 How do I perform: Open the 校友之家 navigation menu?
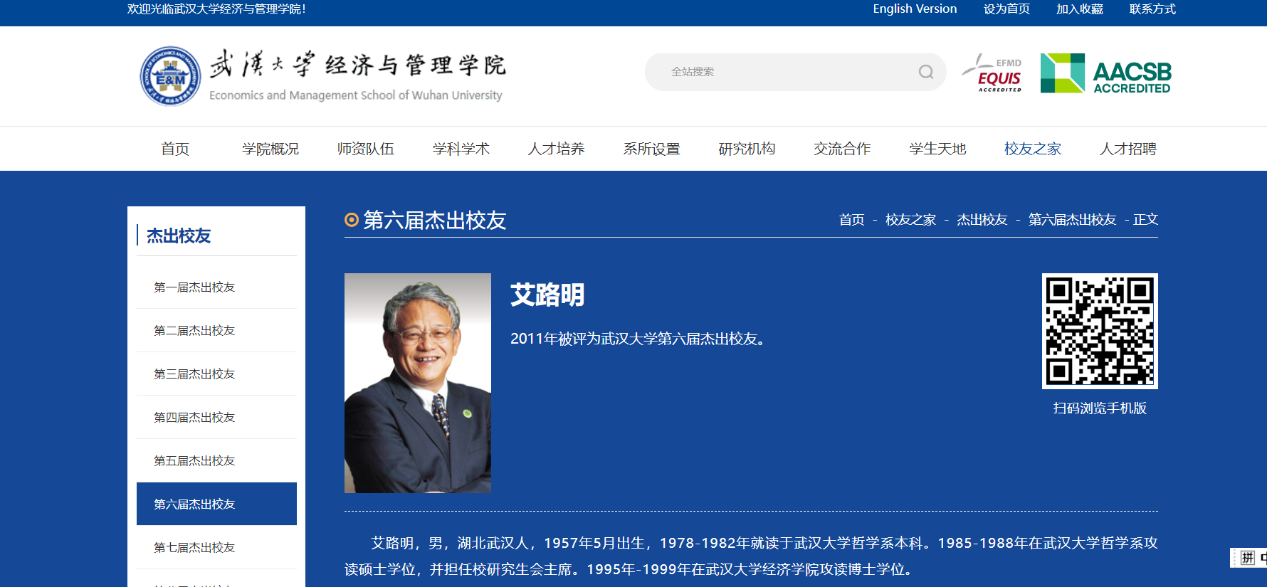tap(1033, 149)
